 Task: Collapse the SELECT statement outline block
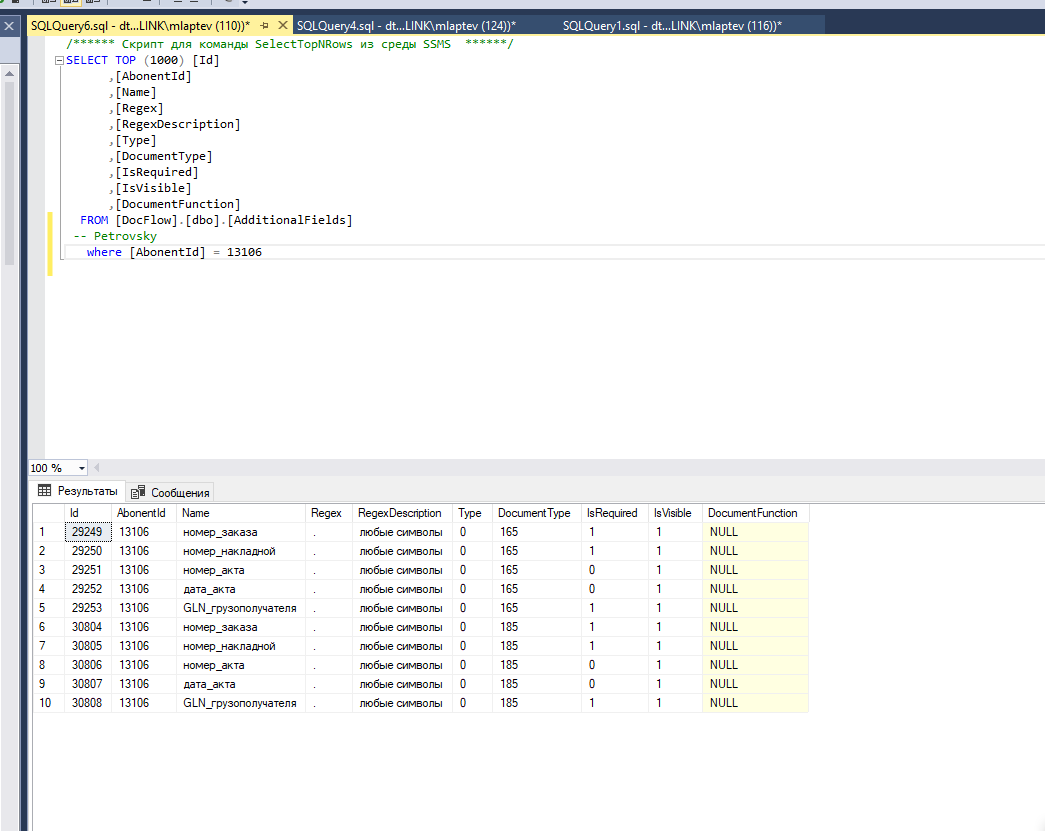[x=60, y=60]
